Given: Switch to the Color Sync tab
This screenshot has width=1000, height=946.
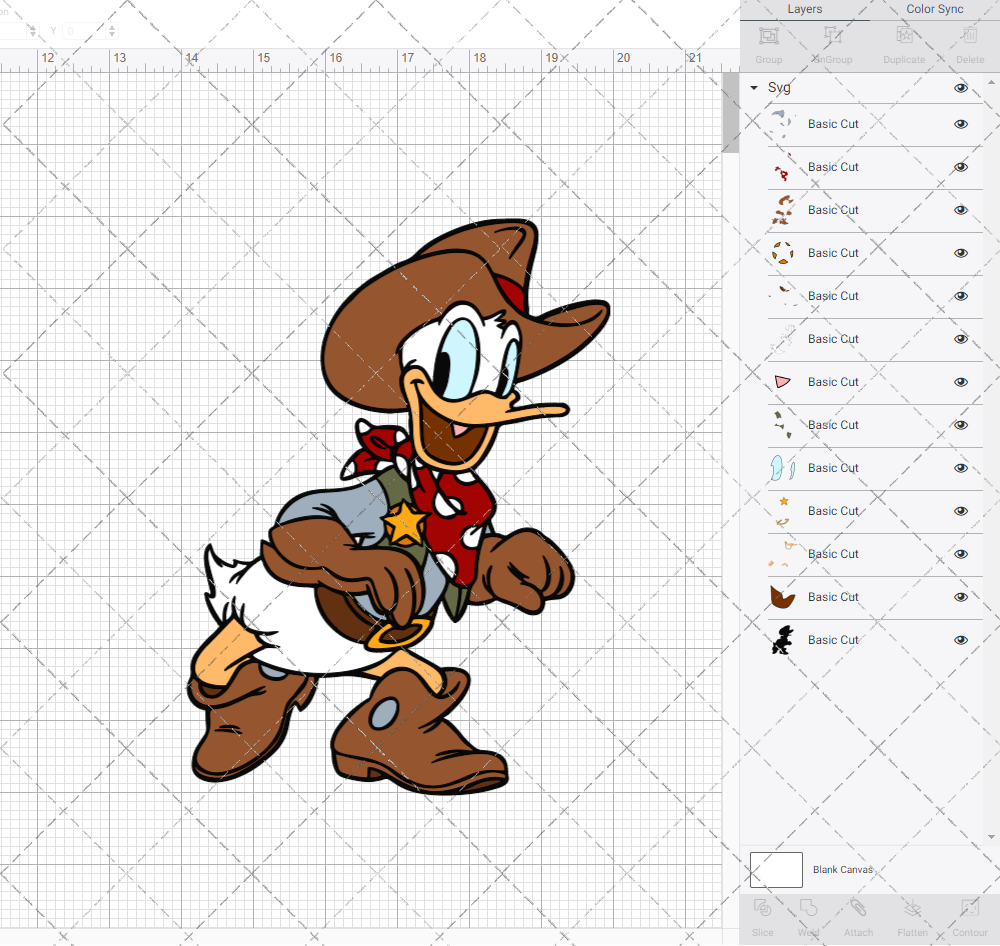Looking at the screenshot, I should (x=934, y=9).
